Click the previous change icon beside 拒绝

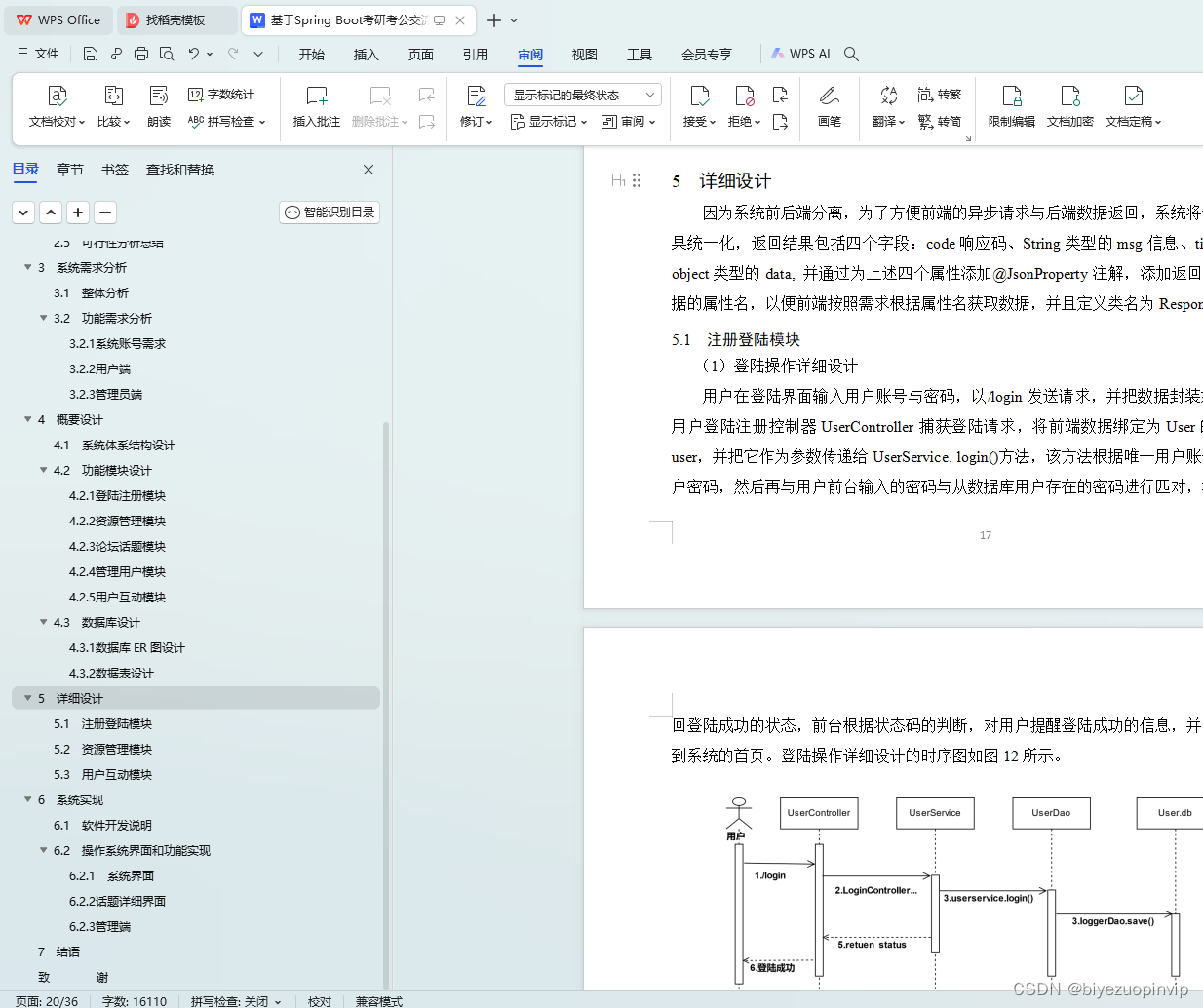click(x=780, y=95)
